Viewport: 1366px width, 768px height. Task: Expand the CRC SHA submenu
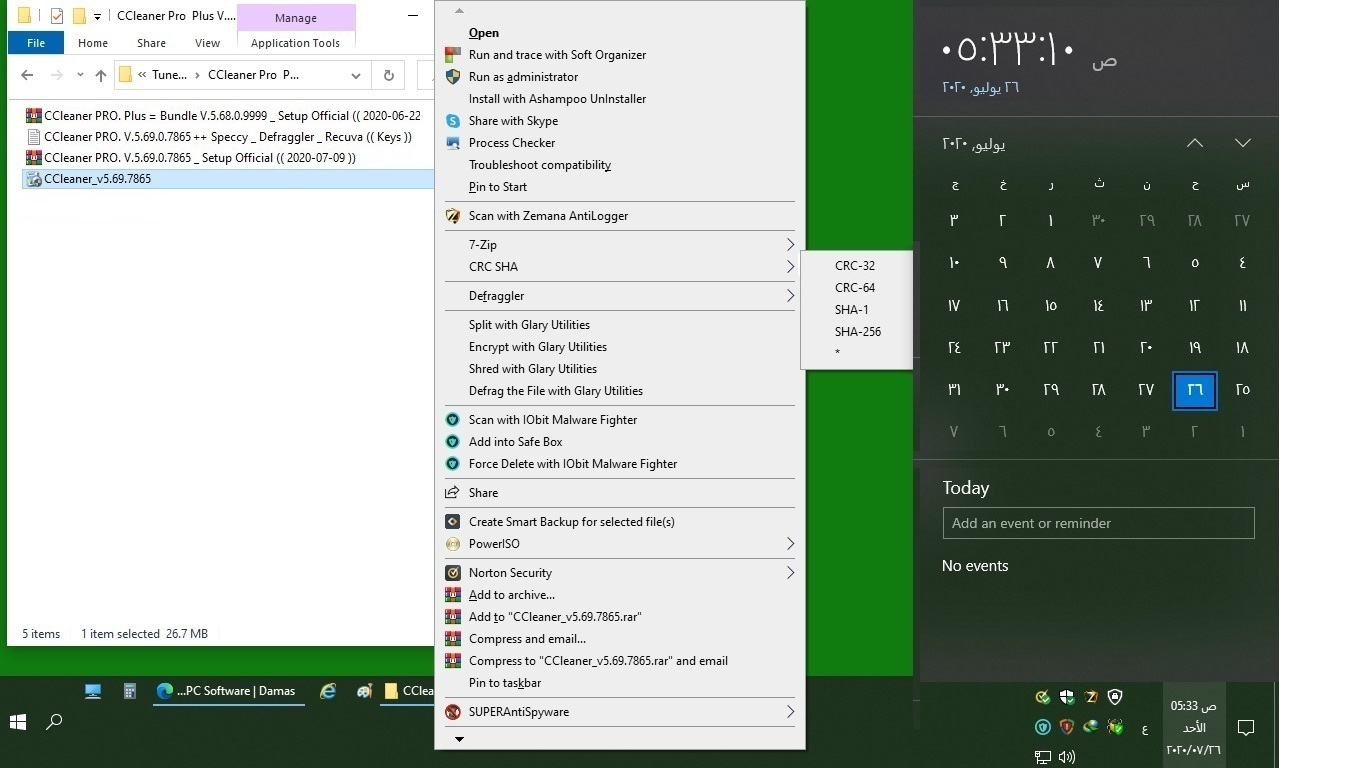pos(790,267)
